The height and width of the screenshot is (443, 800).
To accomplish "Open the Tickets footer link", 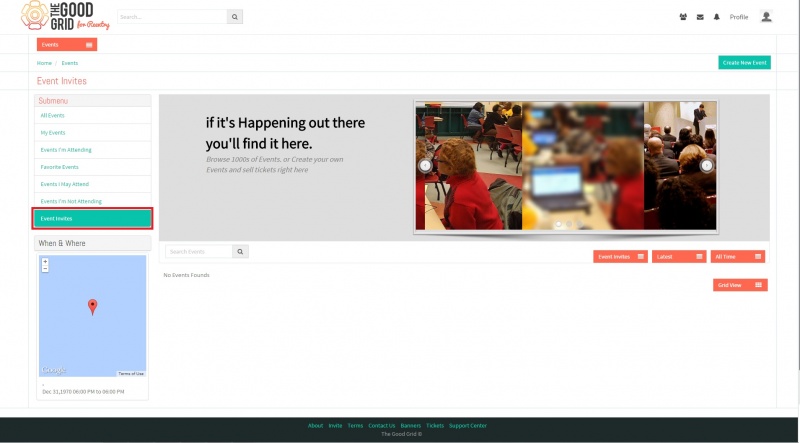I will click(435, 426).
